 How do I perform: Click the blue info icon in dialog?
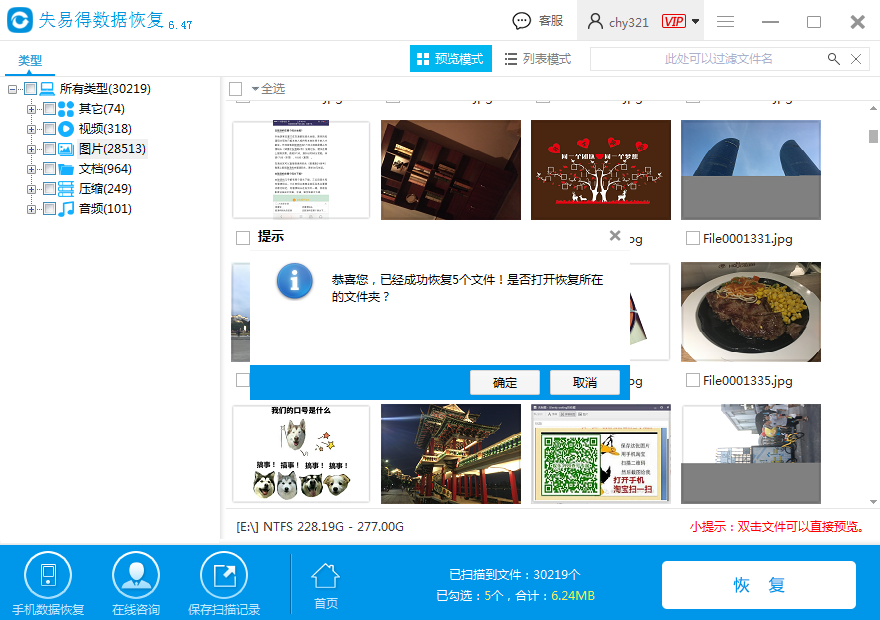tap(295, 281)
